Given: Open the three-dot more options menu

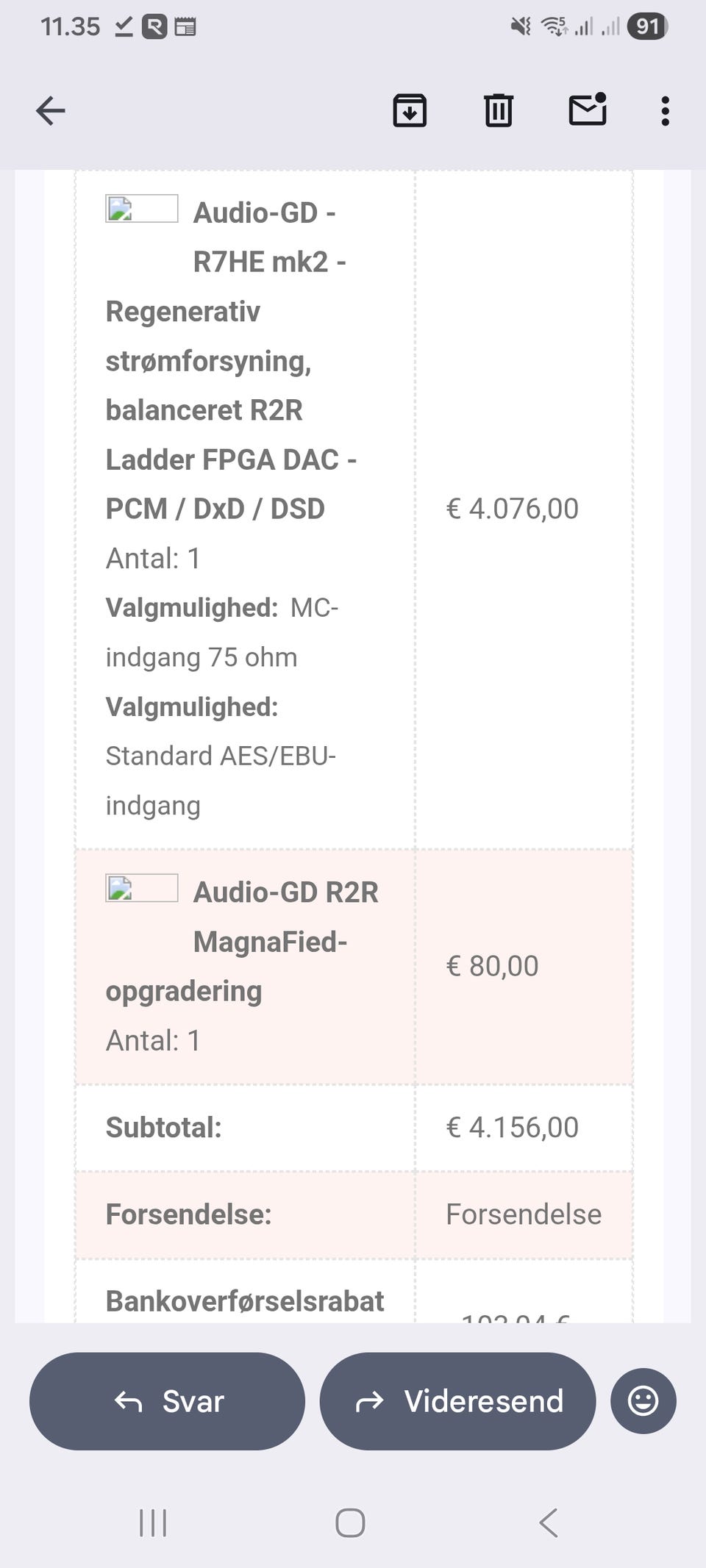Looking at the screenshot, I should click(665, 111).
